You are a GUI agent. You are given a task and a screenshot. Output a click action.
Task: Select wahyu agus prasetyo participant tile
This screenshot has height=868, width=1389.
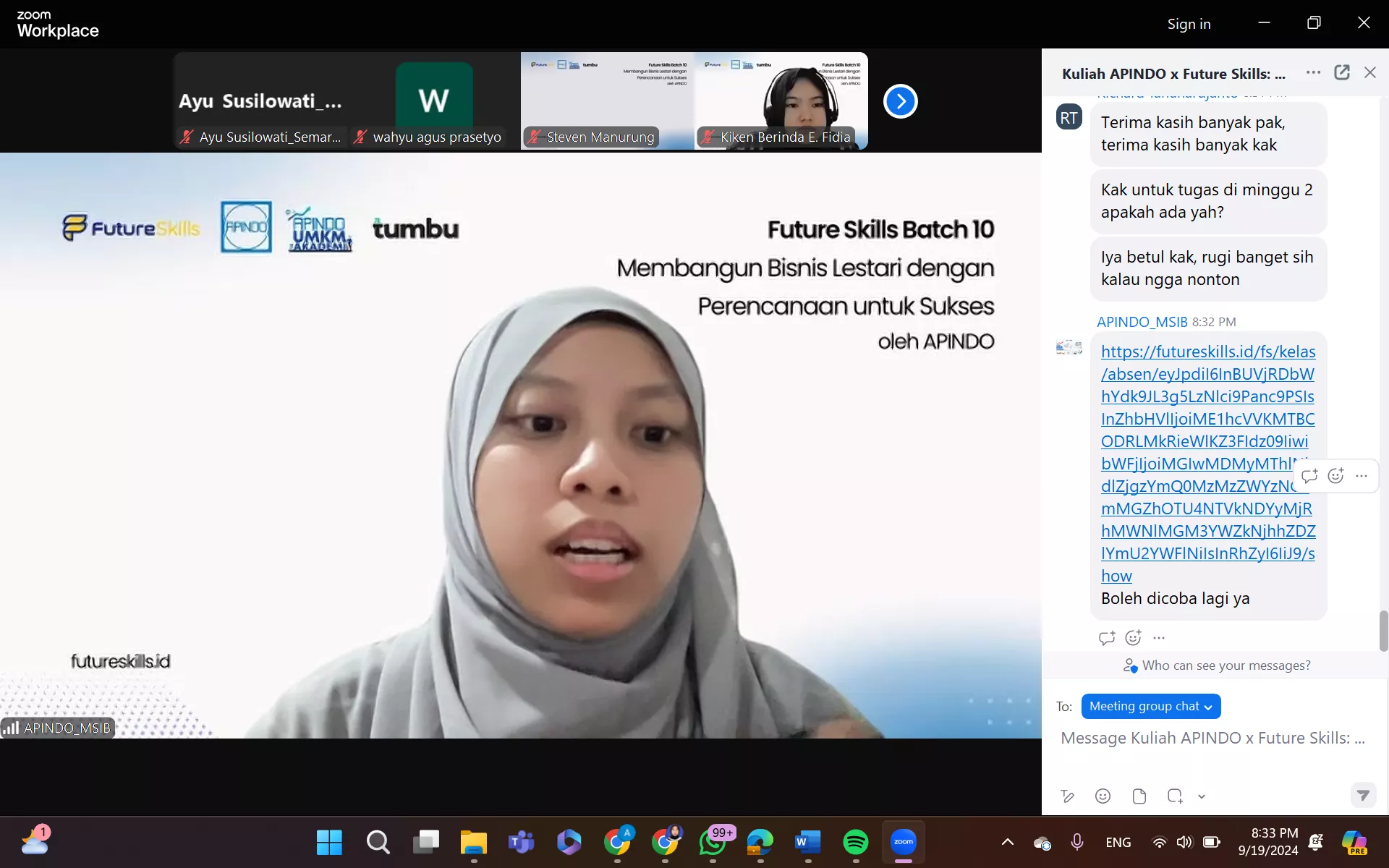pyautogui.click(x=434, y=101)
